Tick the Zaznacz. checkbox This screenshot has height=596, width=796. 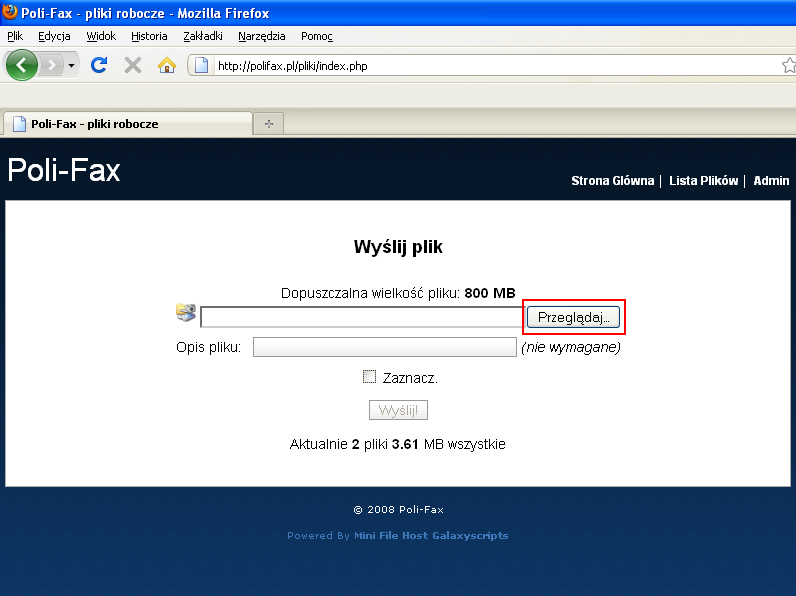click(370, 377)
